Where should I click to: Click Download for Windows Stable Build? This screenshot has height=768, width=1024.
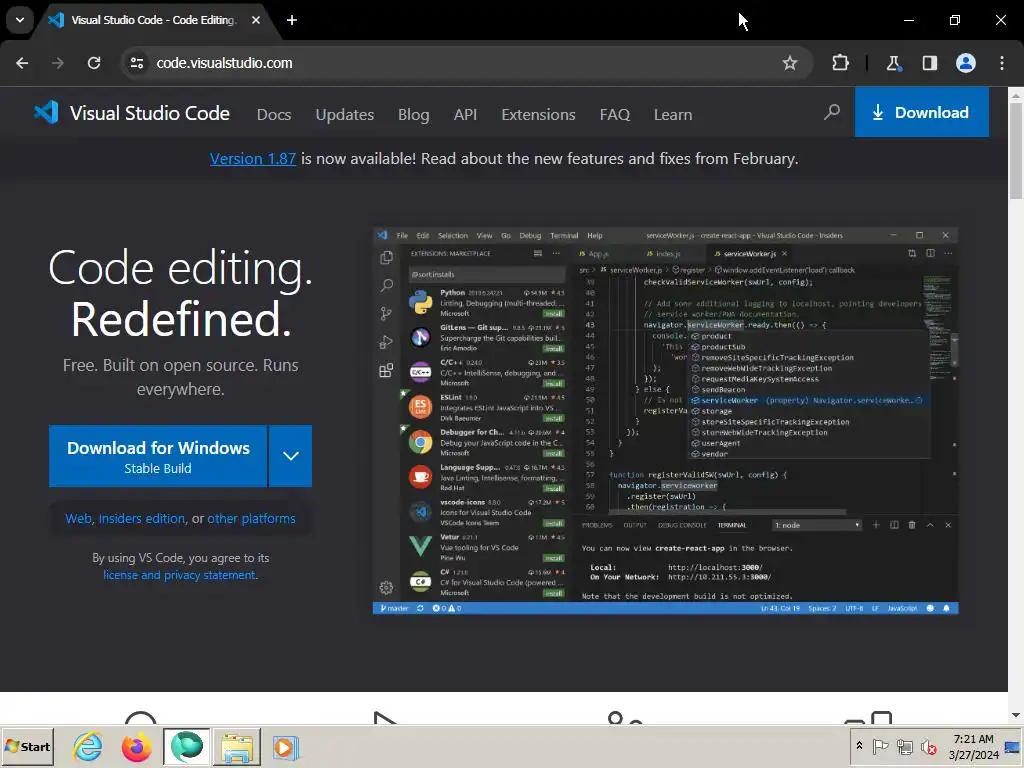point(158,456)
